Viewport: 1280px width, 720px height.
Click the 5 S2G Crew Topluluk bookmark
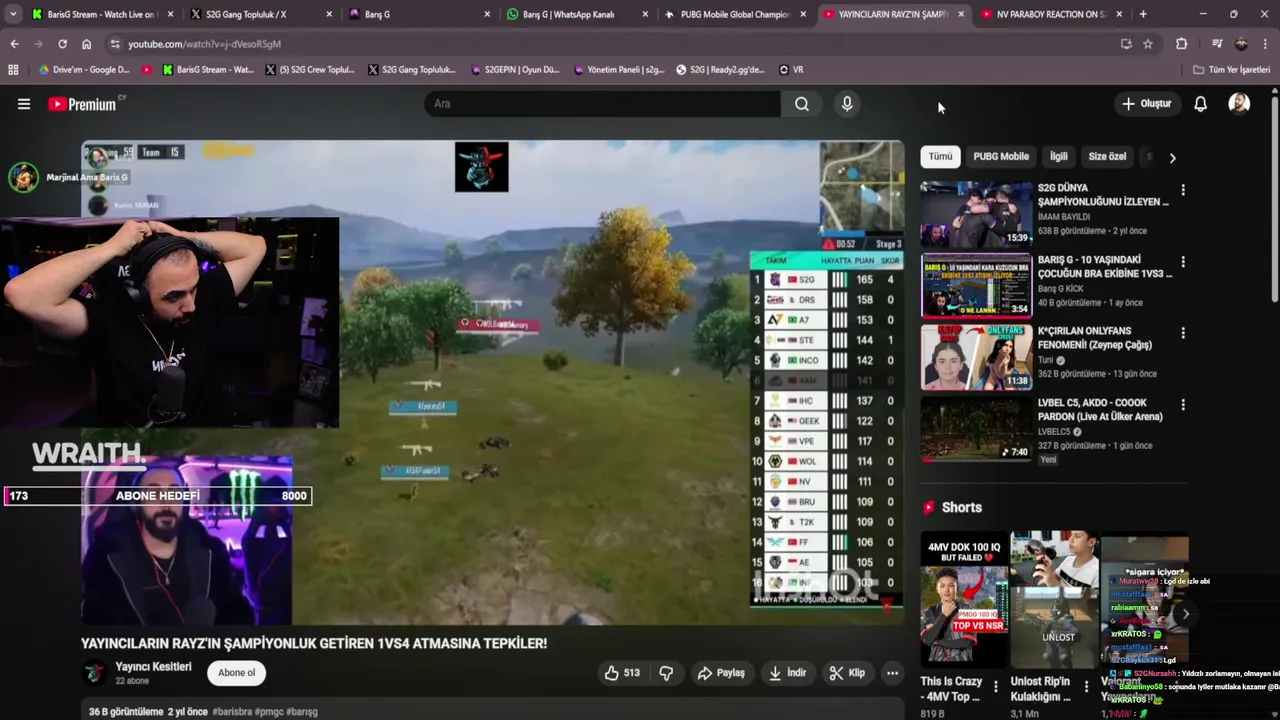(310, 70)
